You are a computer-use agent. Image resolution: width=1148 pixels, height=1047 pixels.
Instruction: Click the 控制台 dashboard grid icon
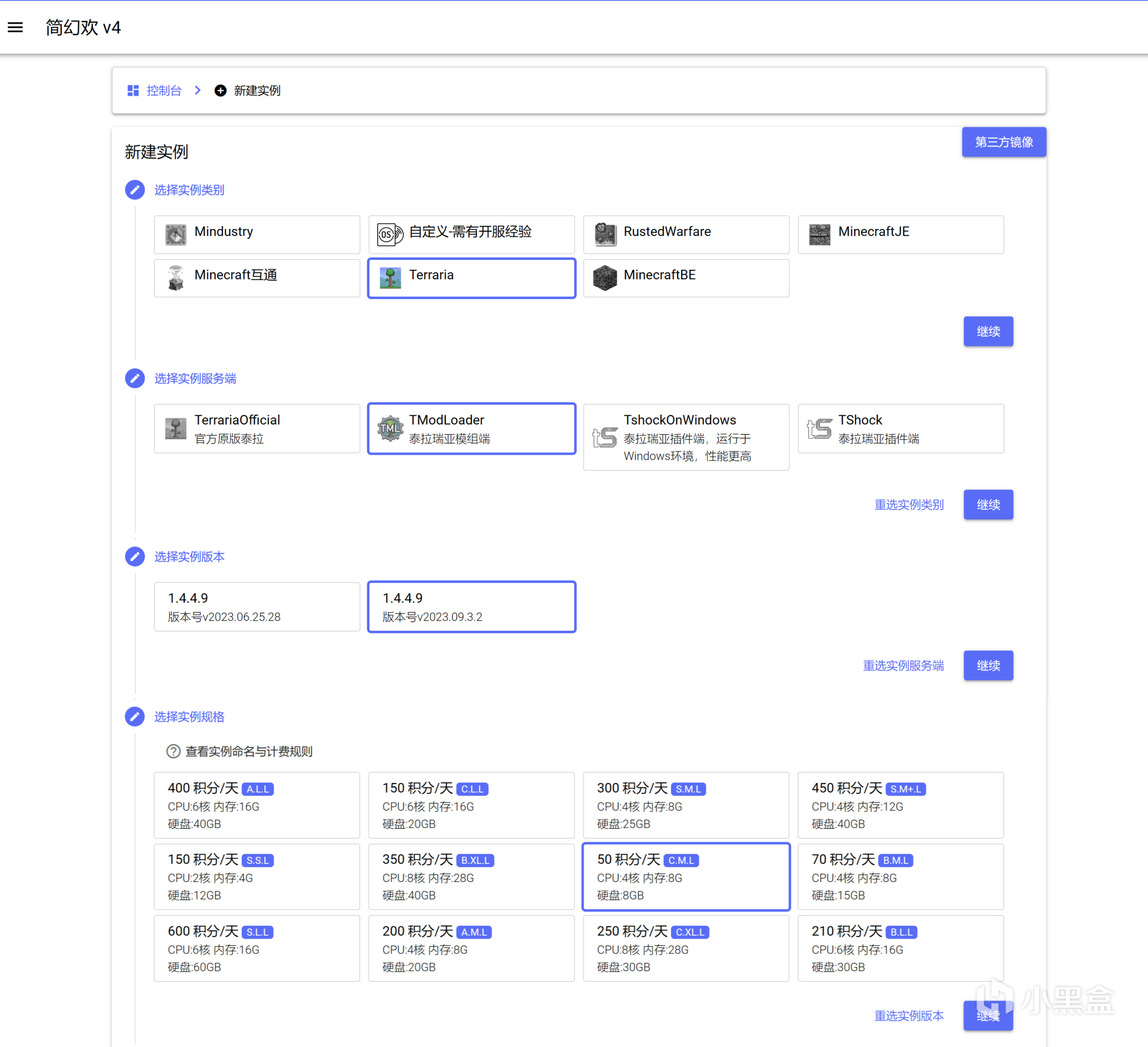(133, 91)
